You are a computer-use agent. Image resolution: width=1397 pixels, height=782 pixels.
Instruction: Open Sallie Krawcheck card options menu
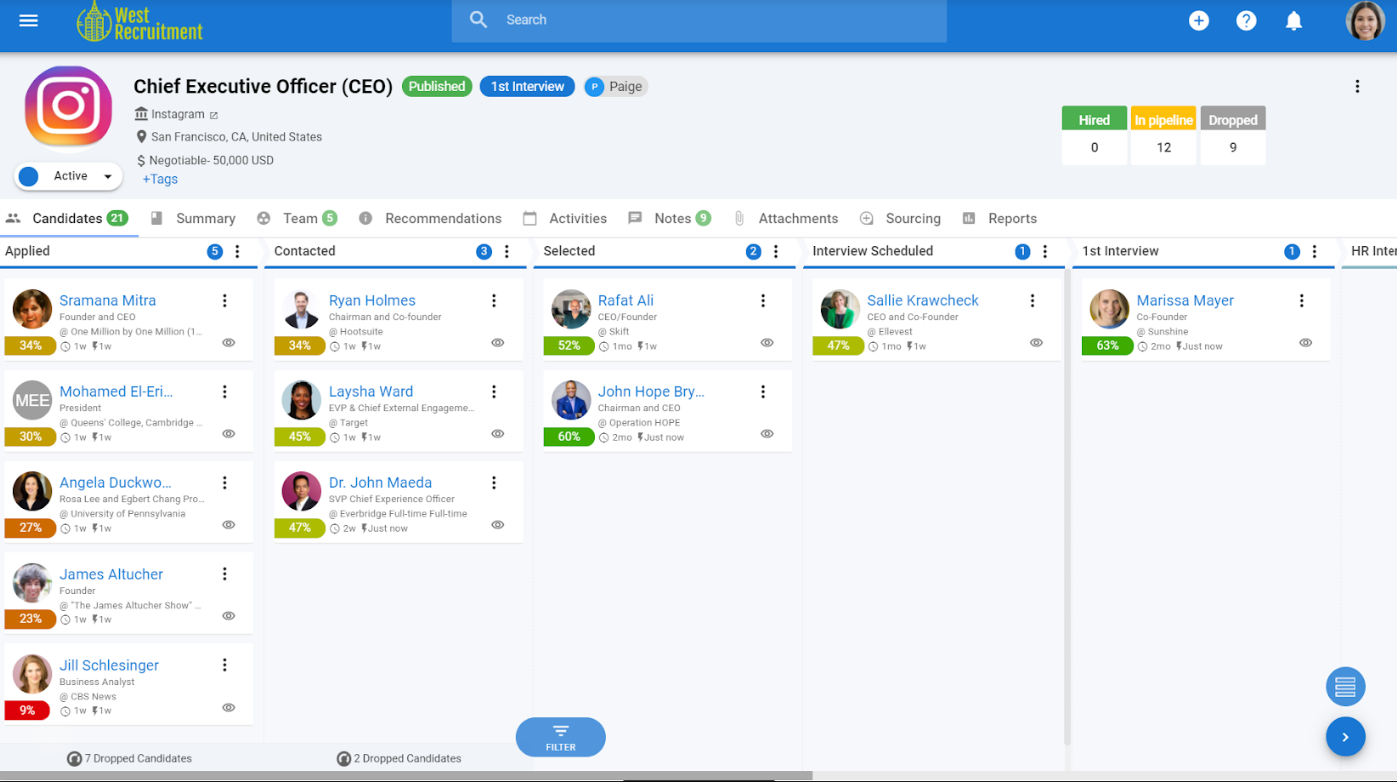1032,301
